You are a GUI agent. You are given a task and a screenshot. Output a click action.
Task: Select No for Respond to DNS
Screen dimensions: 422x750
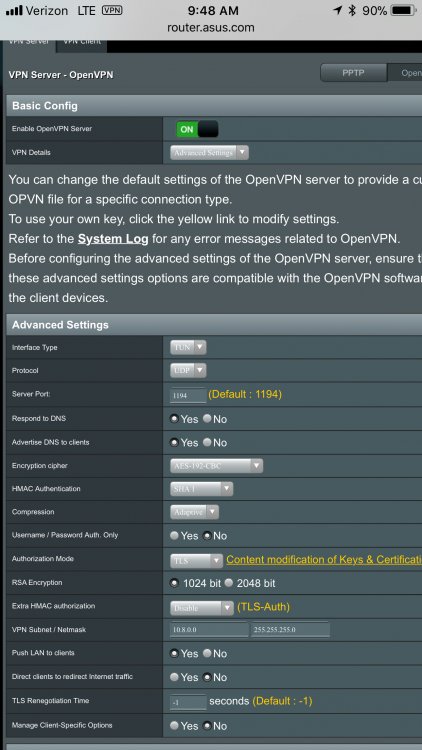coord(207,419)
